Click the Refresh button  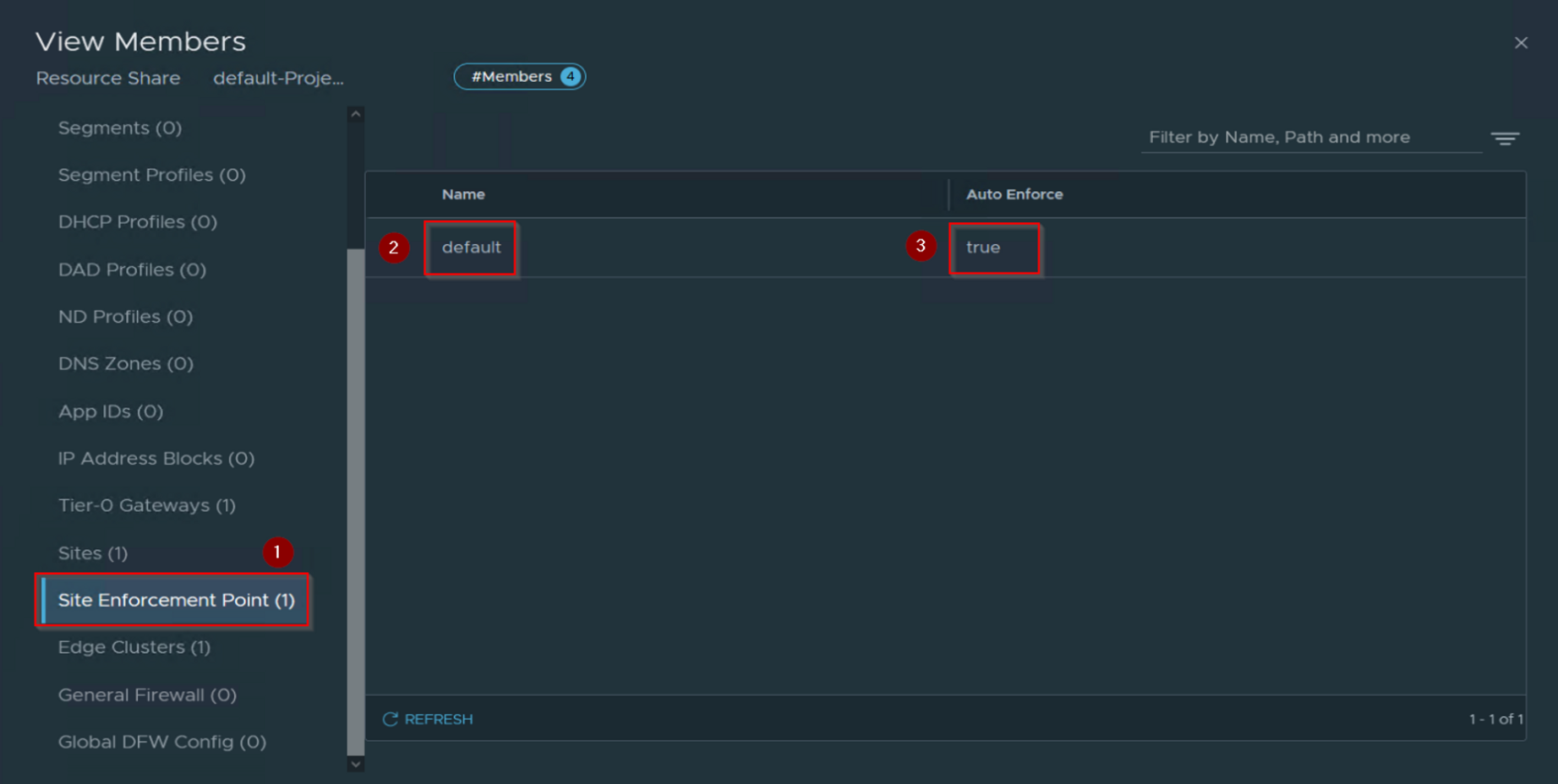428,719
